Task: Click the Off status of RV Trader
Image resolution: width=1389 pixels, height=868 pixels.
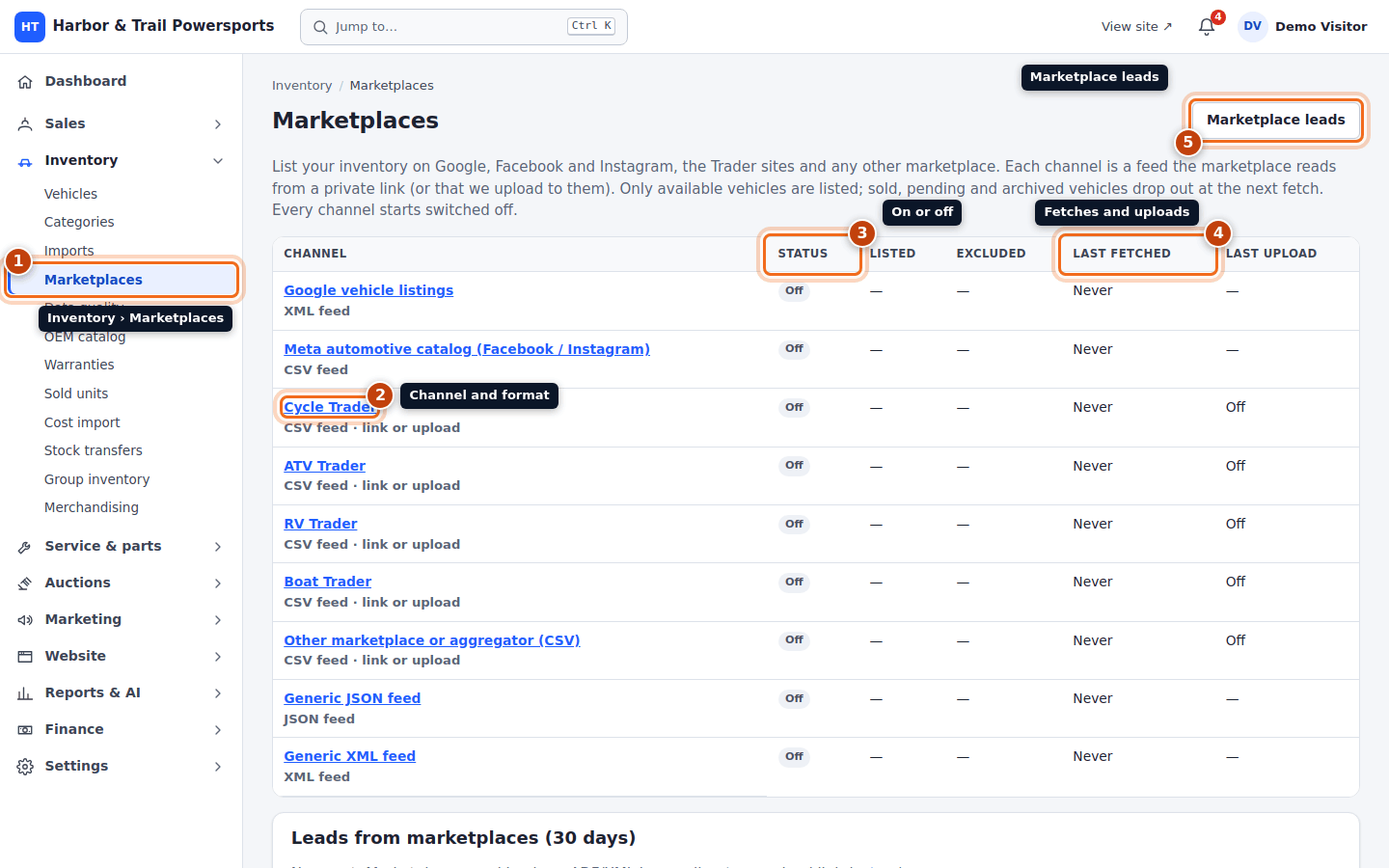Action: (794, 525)
